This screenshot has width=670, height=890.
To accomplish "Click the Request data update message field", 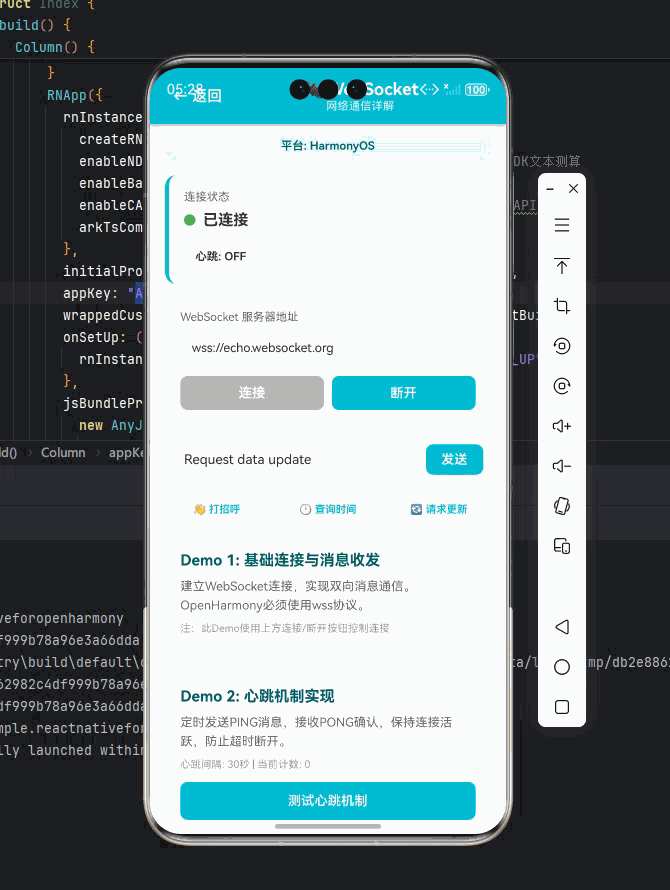I will [x=301, y=459].
